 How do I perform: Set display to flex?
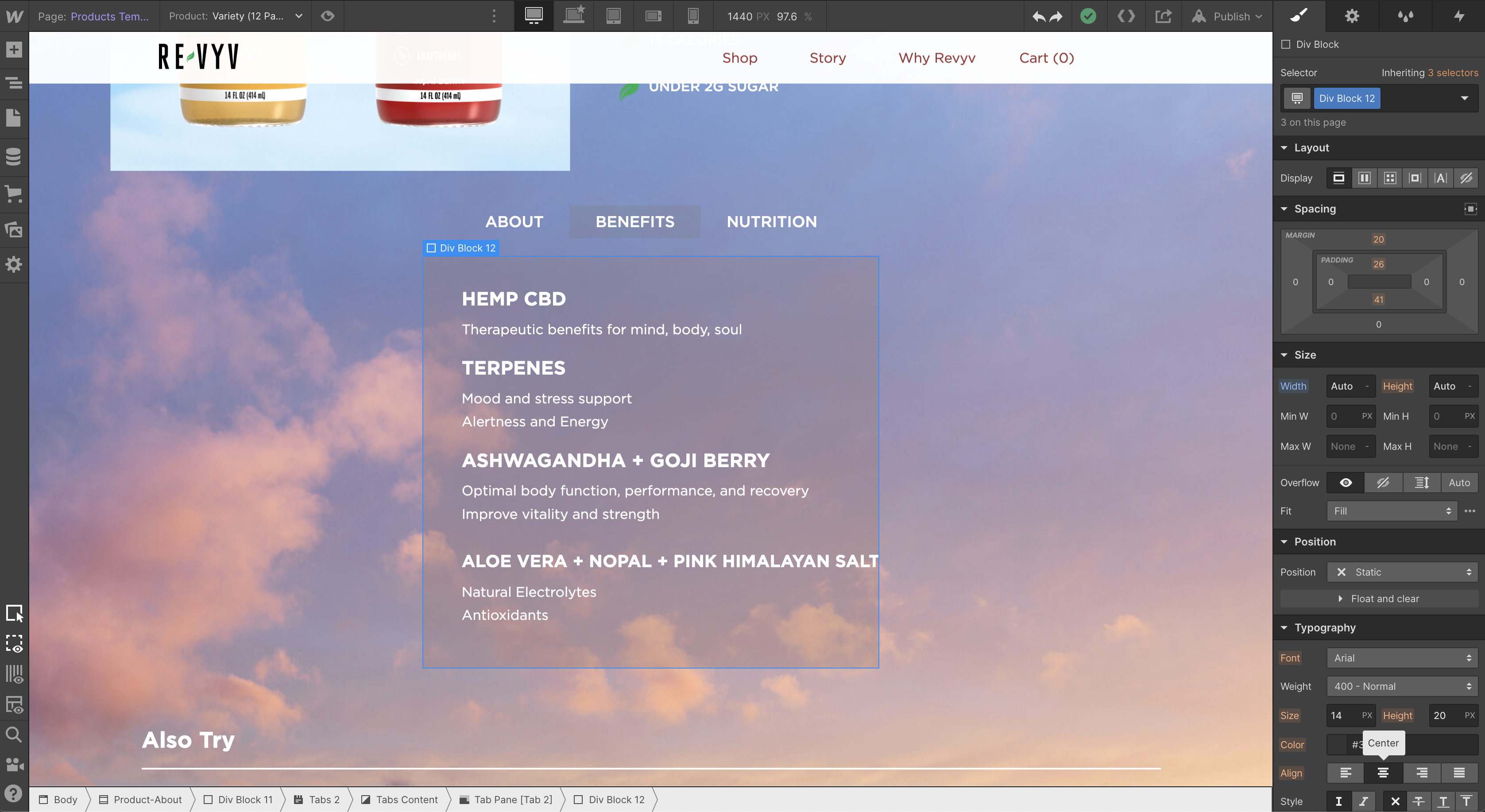[1364, 178]
